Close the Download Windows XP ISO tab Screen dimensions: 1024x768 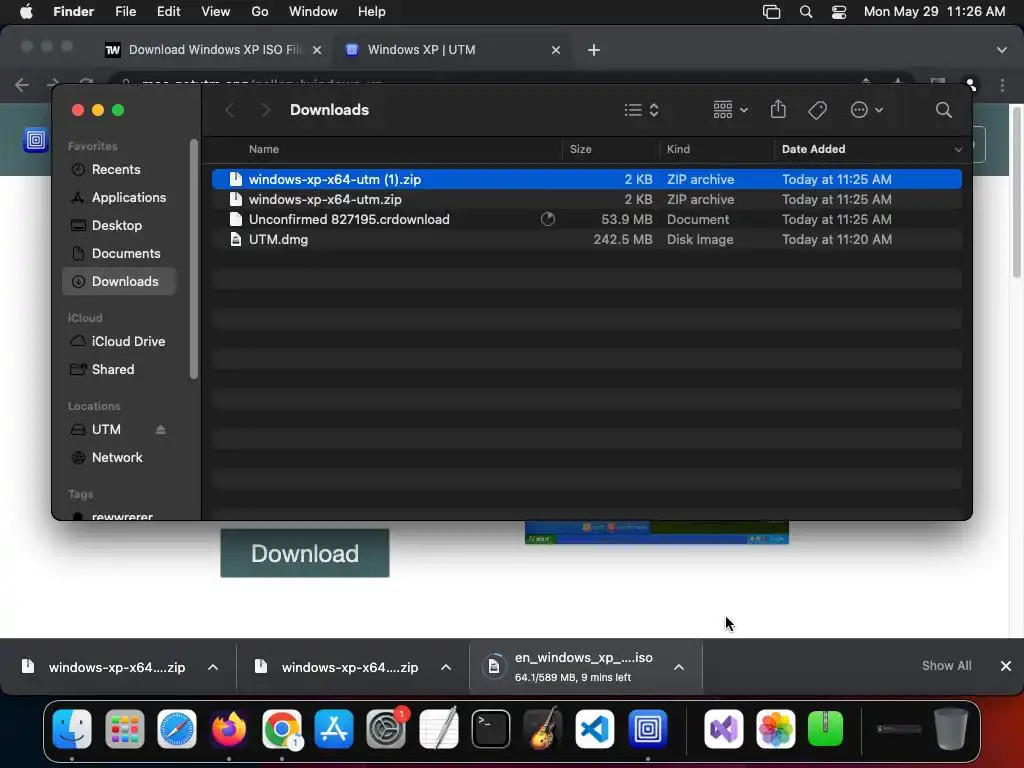click(317, 50)
